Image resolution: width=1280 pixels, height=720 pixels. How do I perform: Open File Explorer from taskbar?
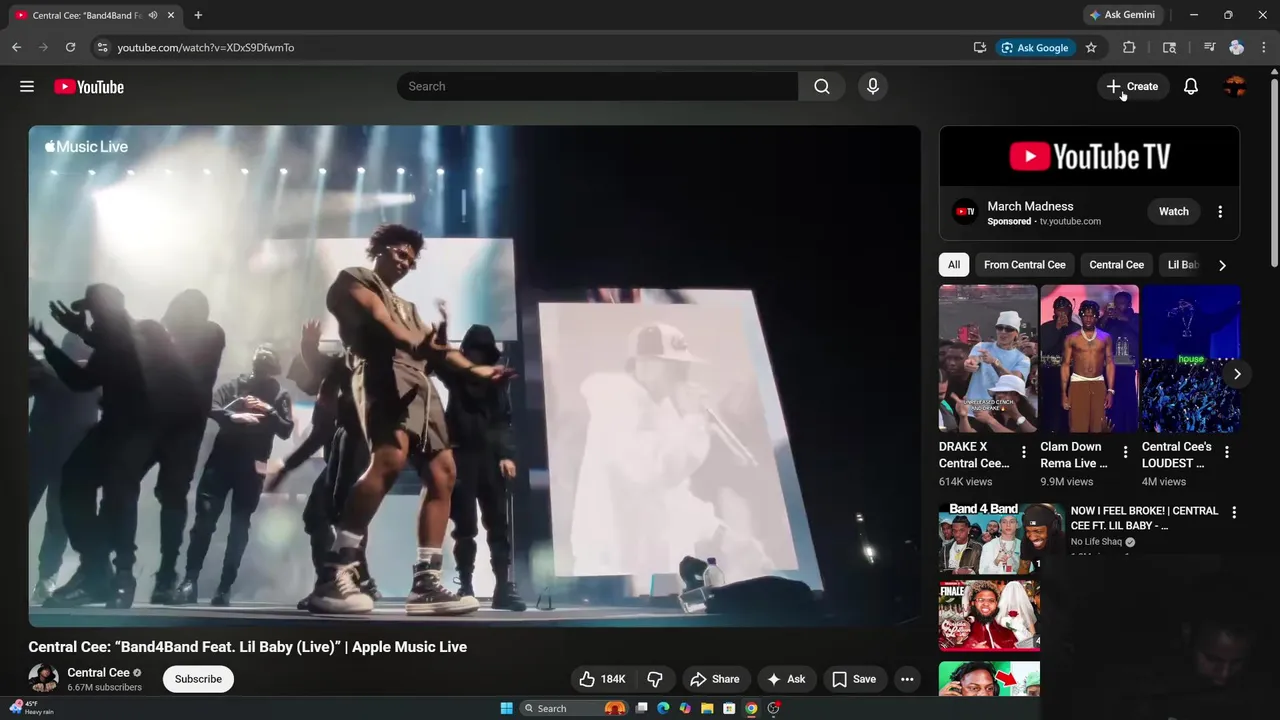point(706,708)
